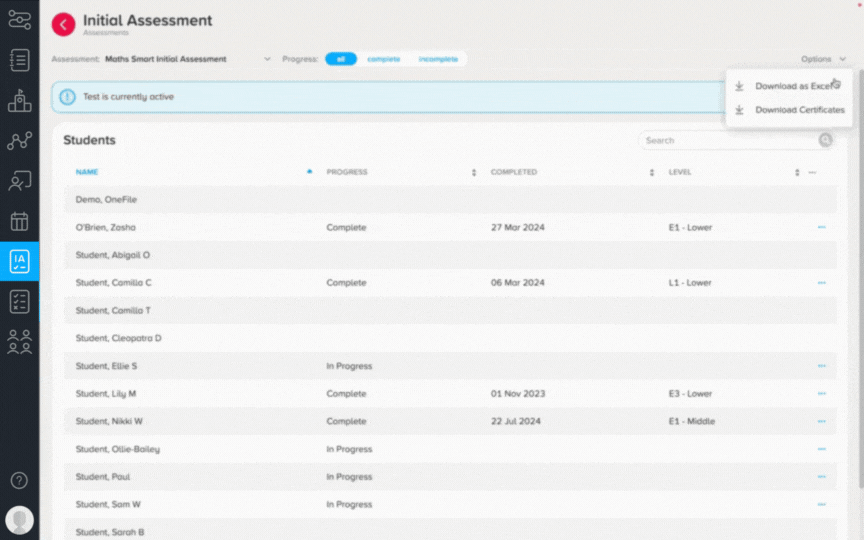864x540 pixels.
Task: Select the name Student, Ollie-Bailey
Action: click(117, 449)
